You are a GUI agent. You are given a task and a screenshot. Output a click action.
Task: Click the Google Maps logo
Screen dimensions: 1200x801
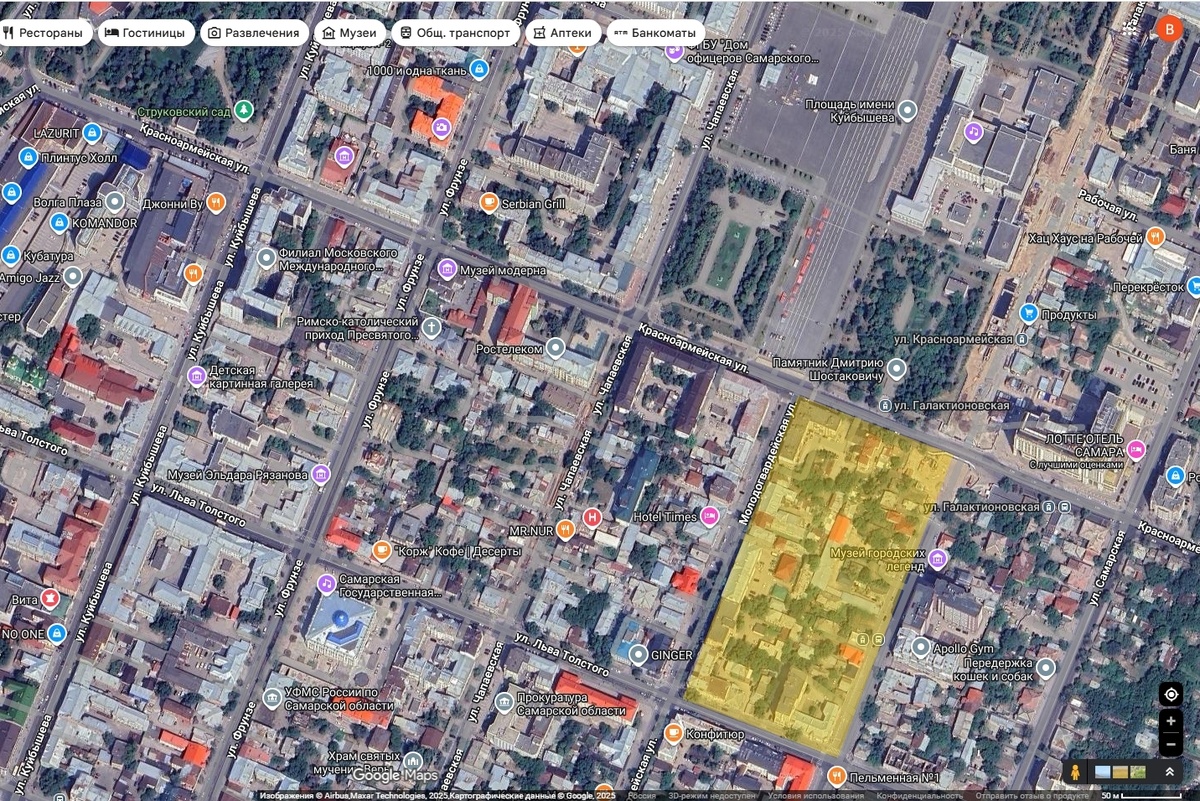pos(394,776)
